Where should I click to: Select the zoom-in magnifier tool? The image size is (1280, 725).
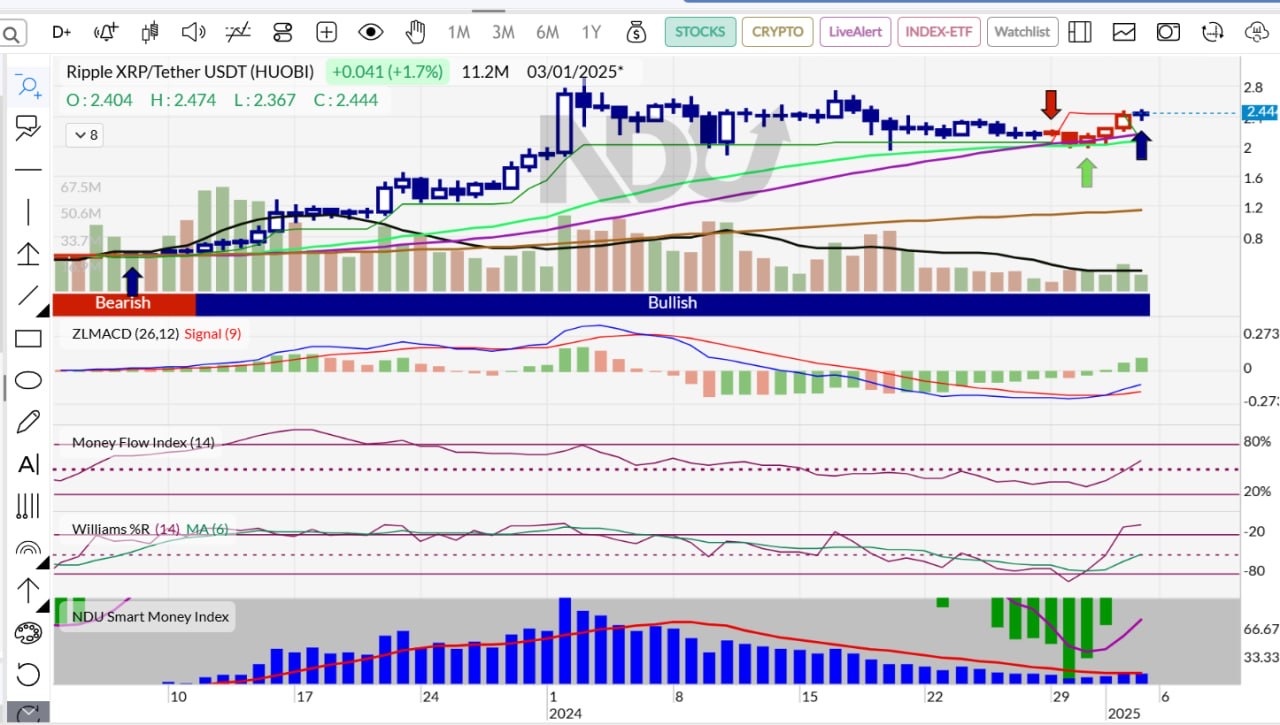click(x=29, y=87)
